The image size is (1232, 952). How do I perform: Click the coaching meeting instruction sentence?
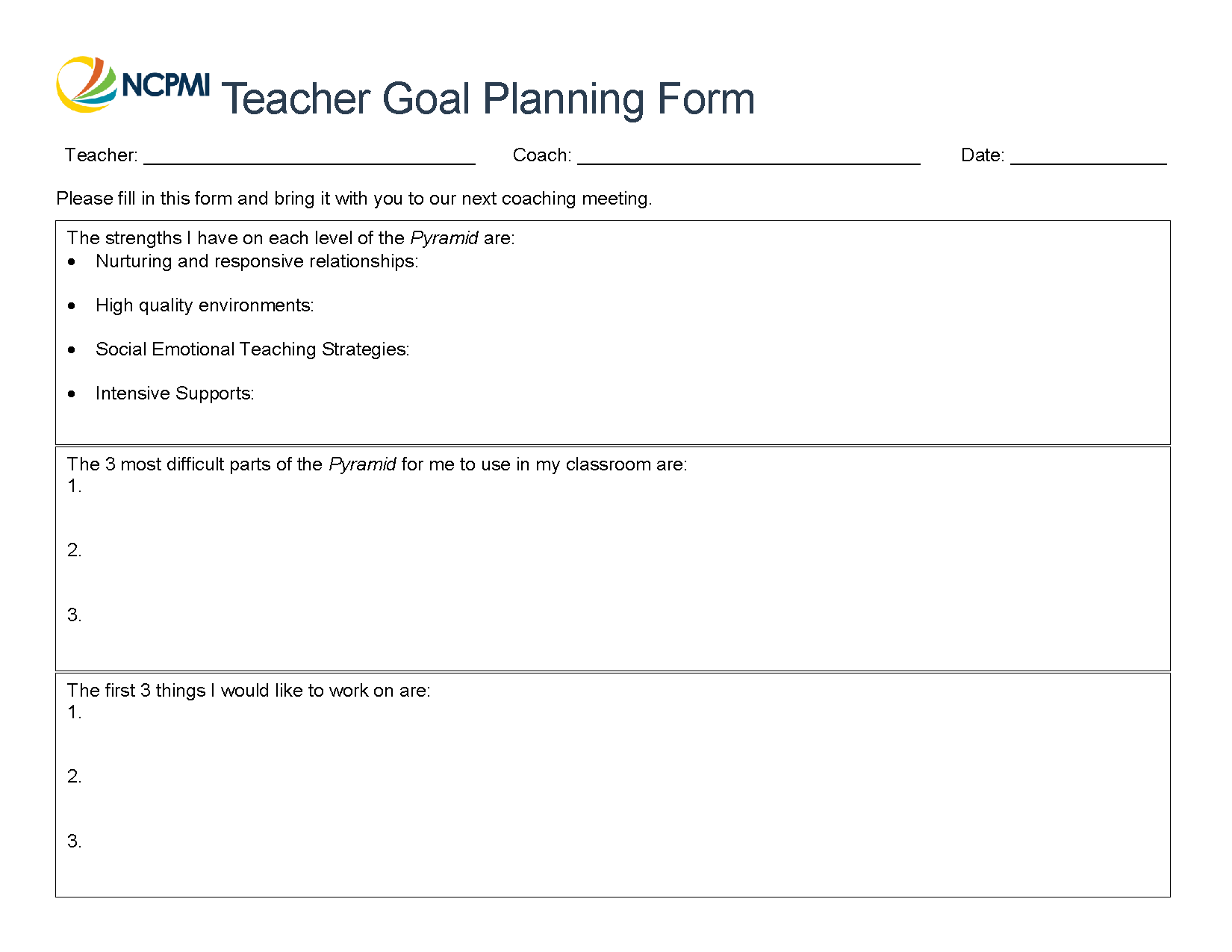pyautogui.click(x=354, y=199)
